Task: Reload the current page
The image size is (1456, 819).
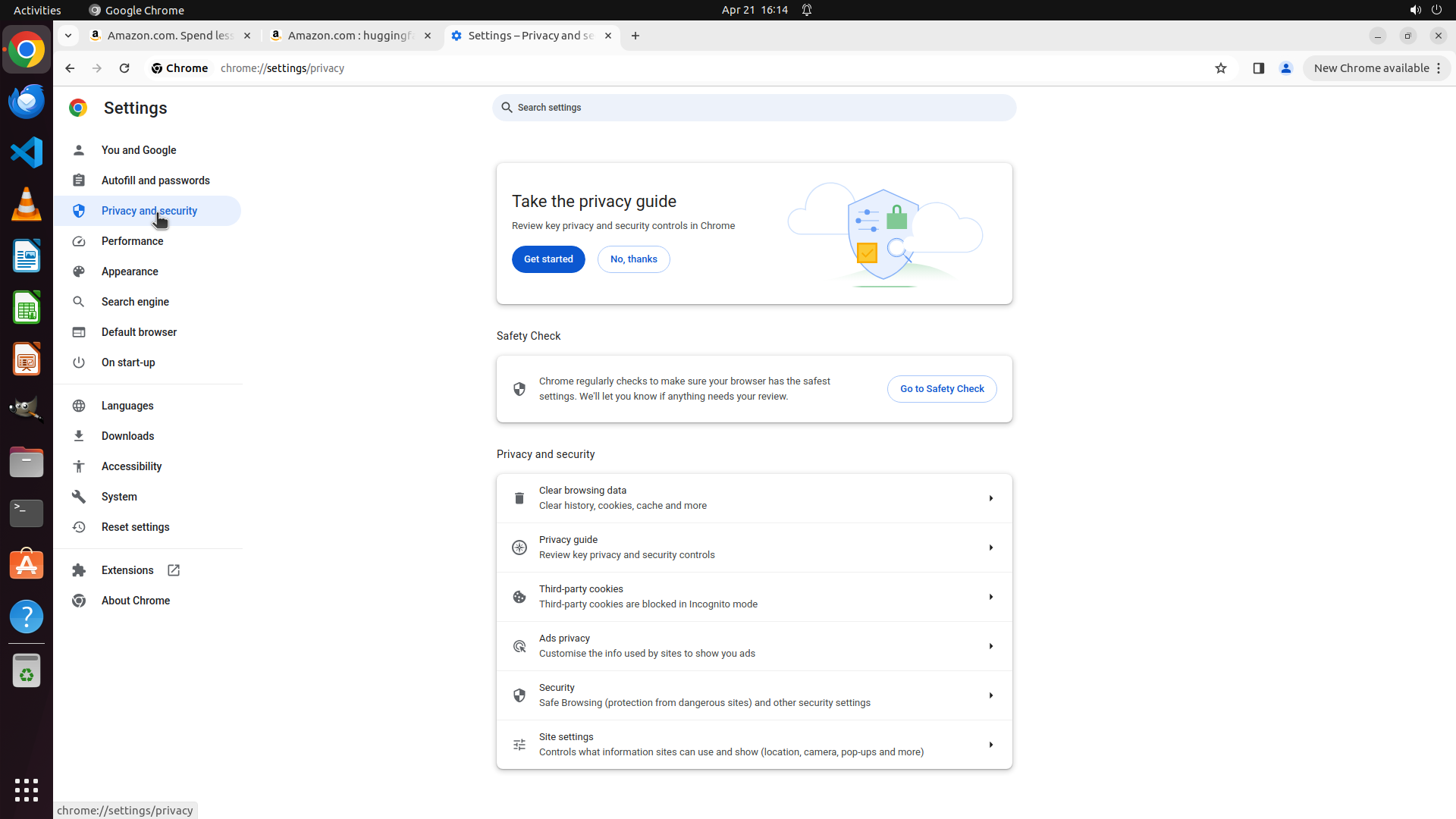Action: [124, 68]
